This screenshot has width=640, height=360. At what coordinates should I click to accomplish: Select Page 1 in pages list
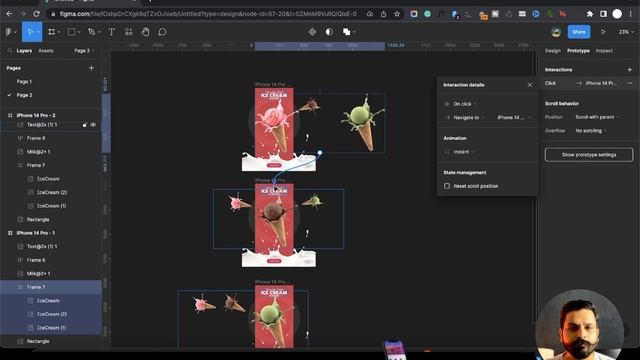(x=24, y=82)
